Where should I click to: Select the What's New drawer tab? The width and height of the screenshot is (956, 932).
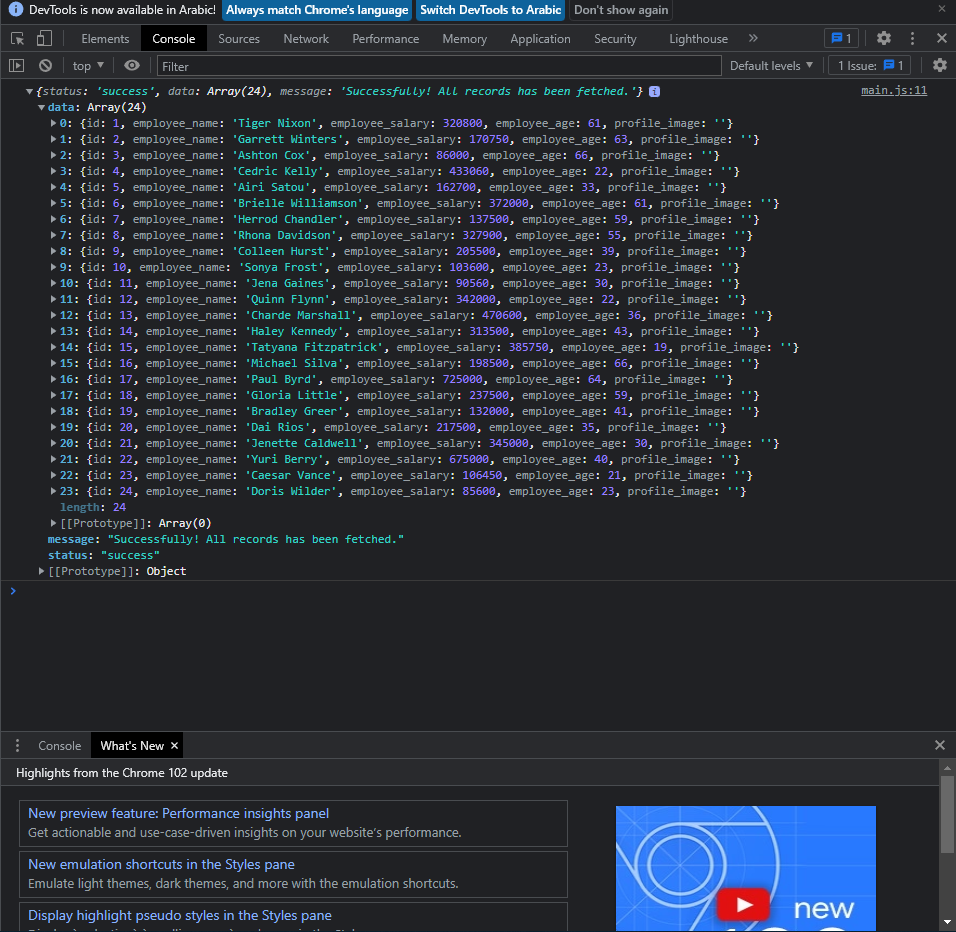tap(132, 745)
